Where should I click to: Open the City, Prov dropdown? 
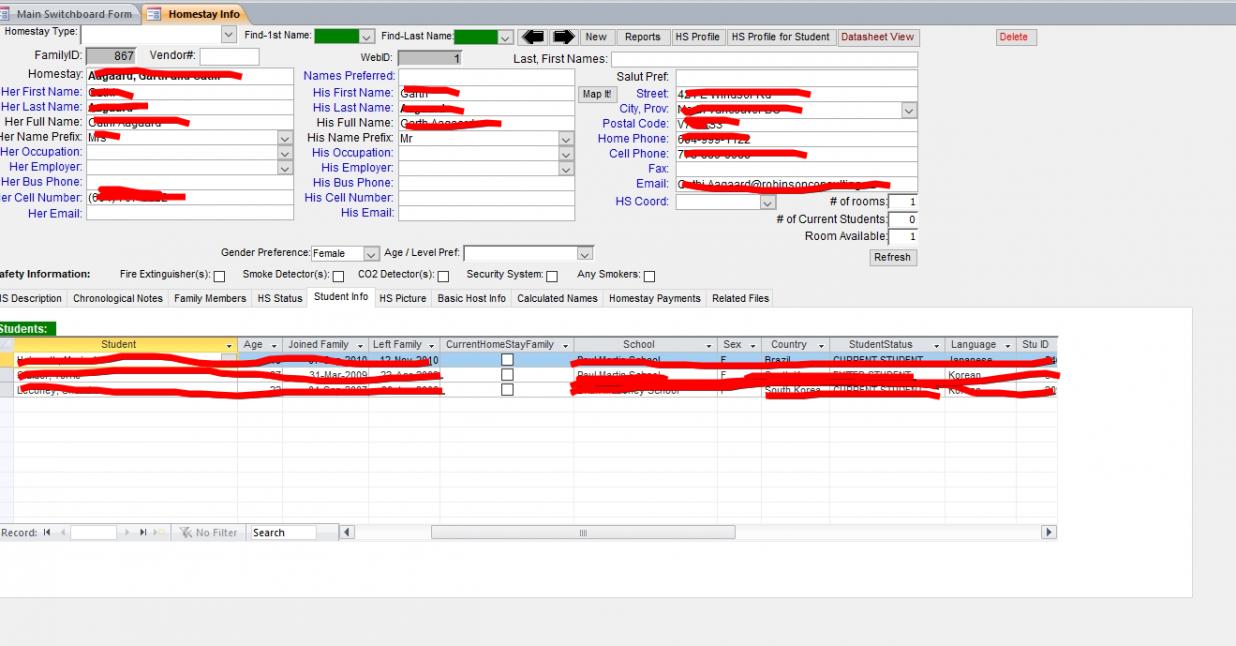[x=909, y=110]
